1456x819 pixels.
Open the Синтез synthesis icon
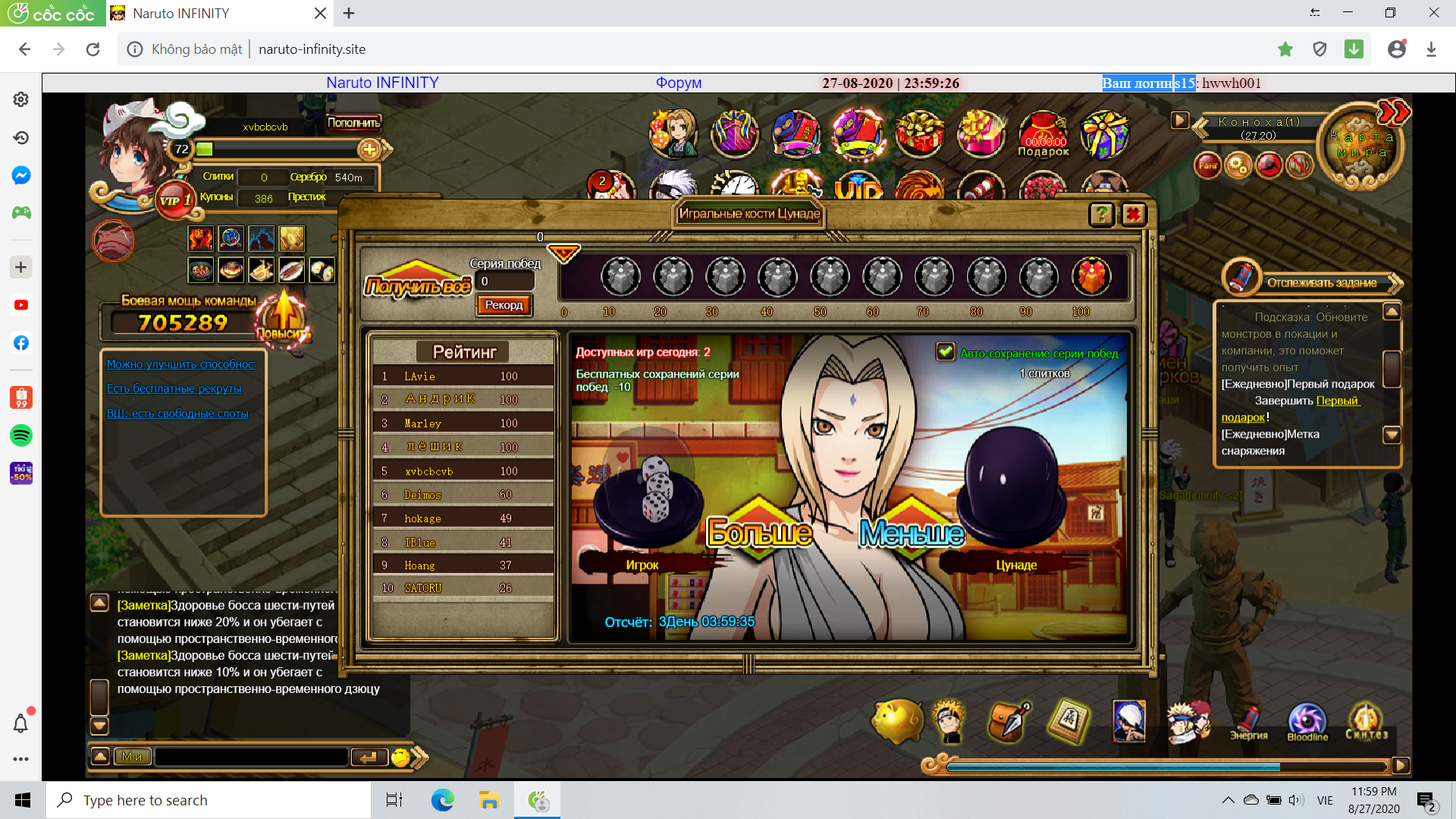(x=1366, y=721)
